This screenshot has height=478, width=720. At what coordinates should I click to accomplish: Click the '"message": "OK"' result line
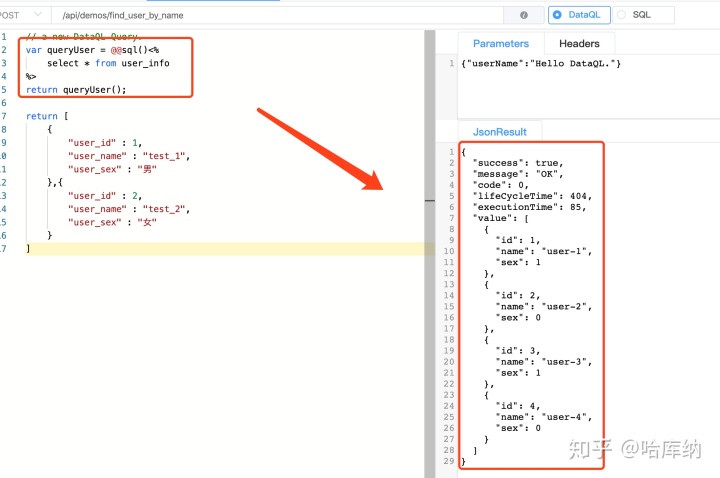(x=518, y=174)
